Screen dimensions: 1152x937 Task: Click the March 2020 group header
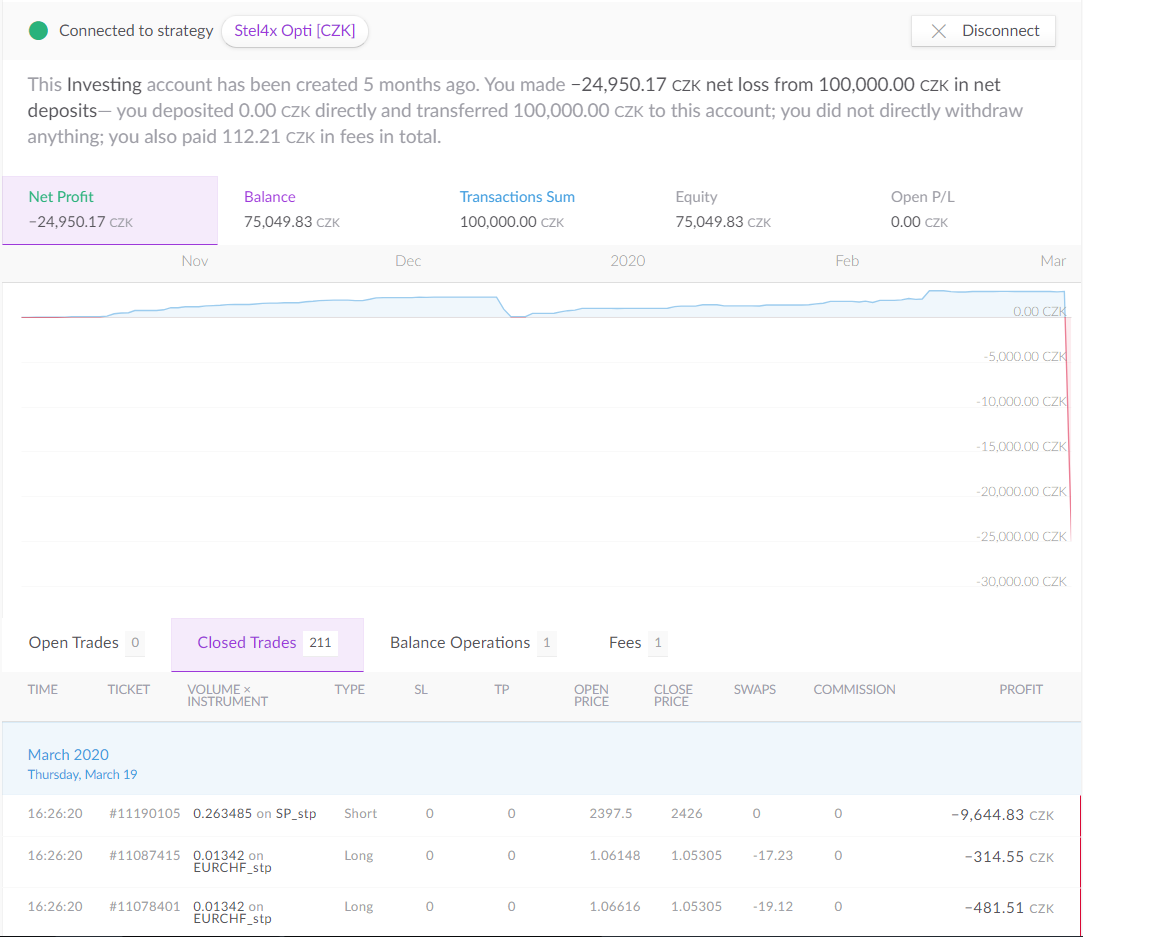[x=68, y=755]
